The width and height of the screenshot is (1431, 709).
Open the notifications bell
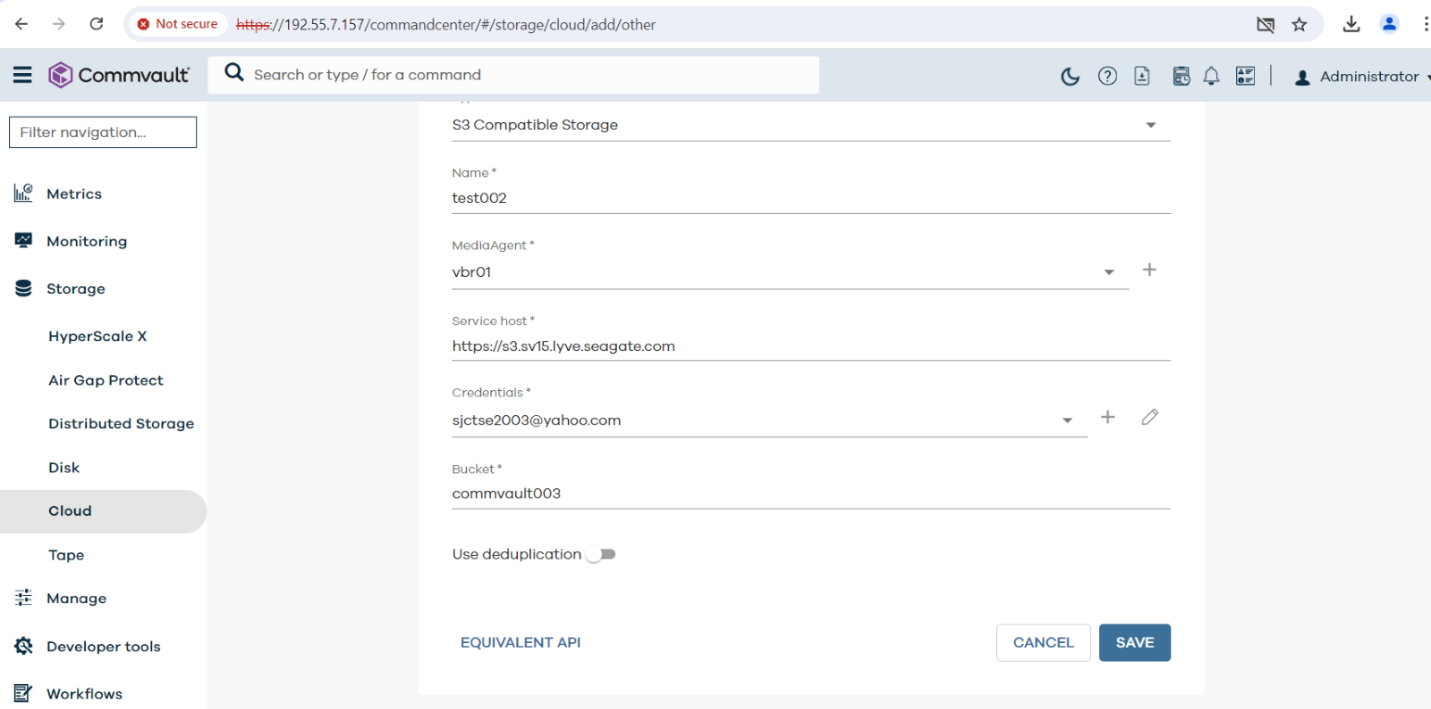[1211, 76]
